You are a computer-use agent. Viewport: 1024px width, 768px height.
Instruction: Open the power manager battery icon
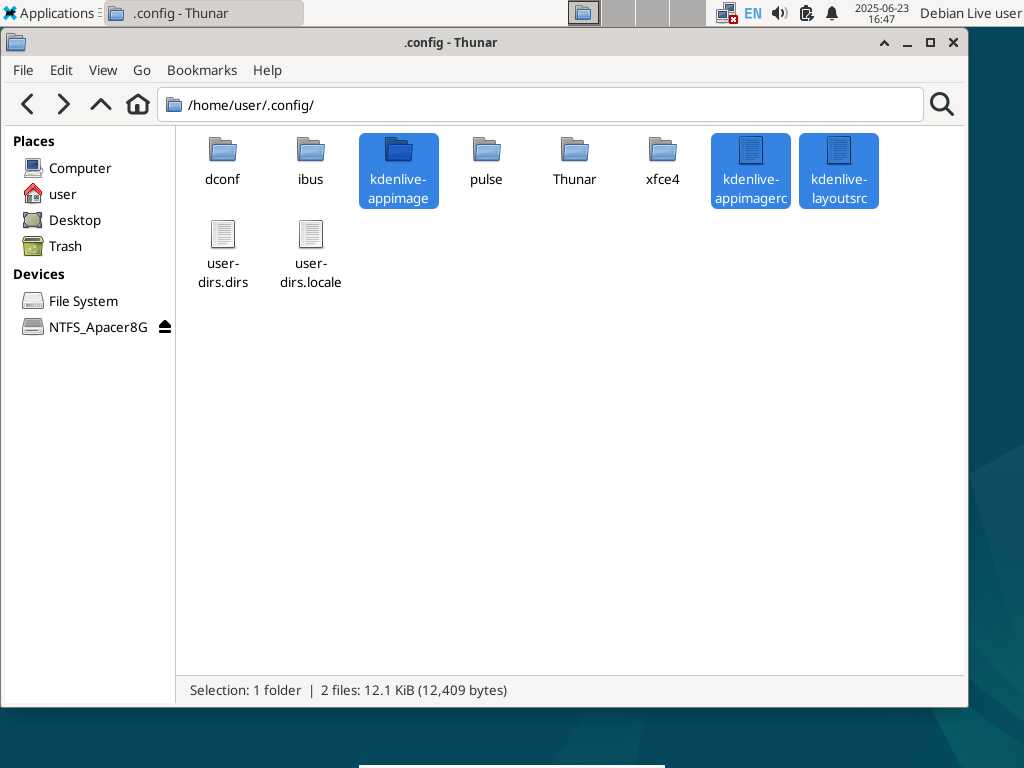point(807,13)
